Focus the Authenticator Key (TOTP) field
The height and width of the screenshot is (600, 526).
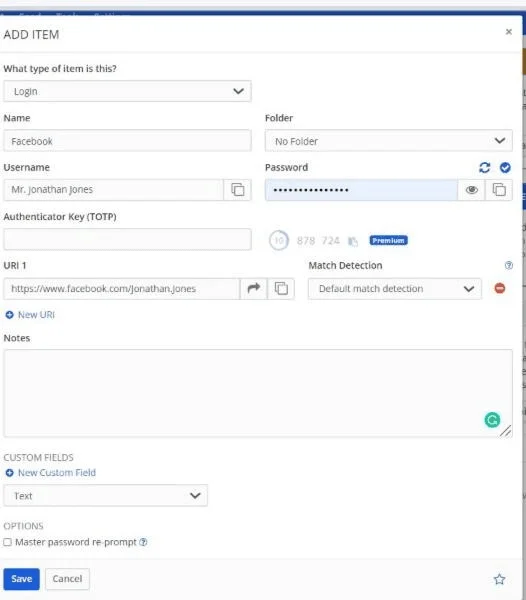[x=127, y=240]
